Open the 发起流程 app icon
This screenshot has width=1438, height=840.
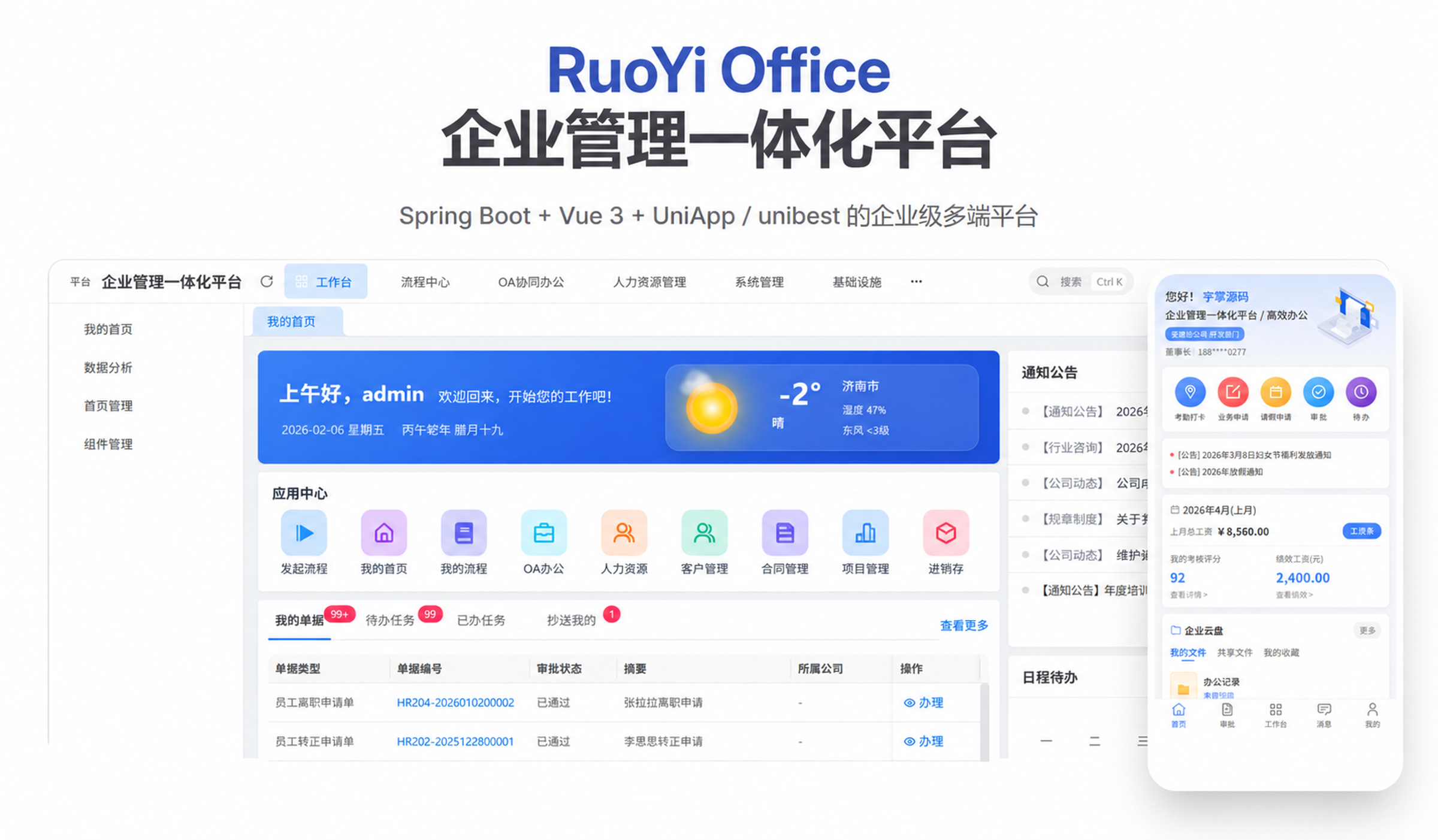point(304,533)
